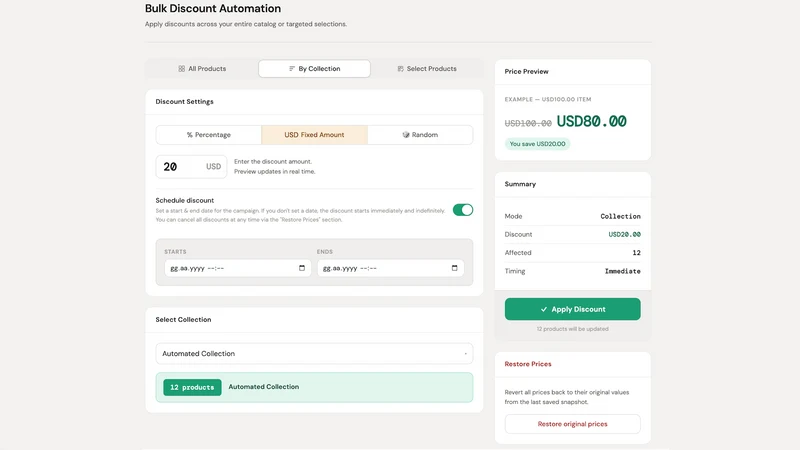Toggle the Schedule discount switch
Screen dimensions: 800x450
[463, 210]
